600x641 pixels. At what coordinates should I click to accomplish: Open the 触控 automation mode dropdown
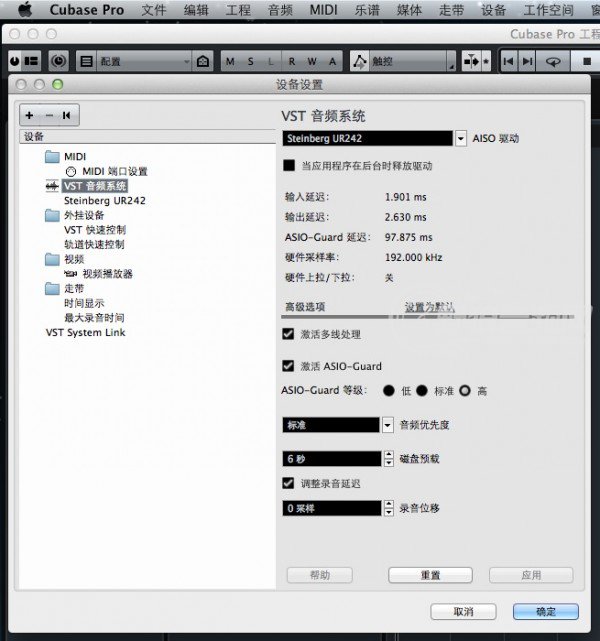point(412,61)
